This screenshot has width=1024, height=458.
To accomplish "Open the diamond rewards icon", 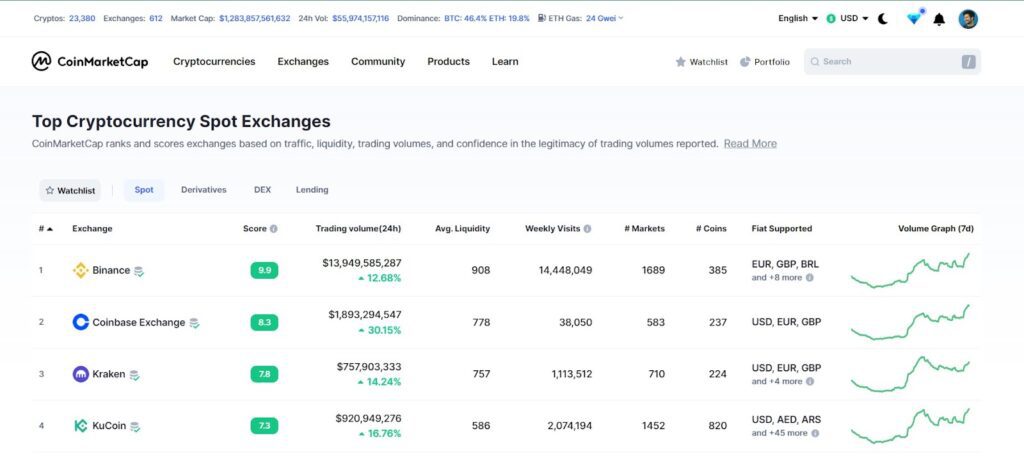I will tap(914, 18).
